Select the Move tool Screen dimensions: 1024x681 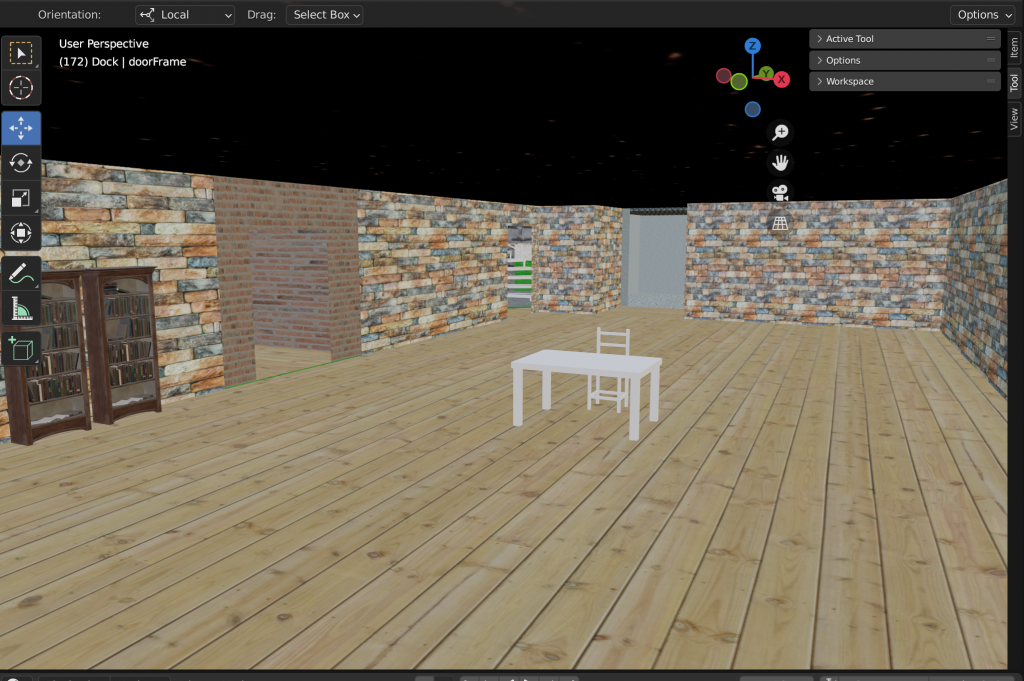tap(21, 129)
